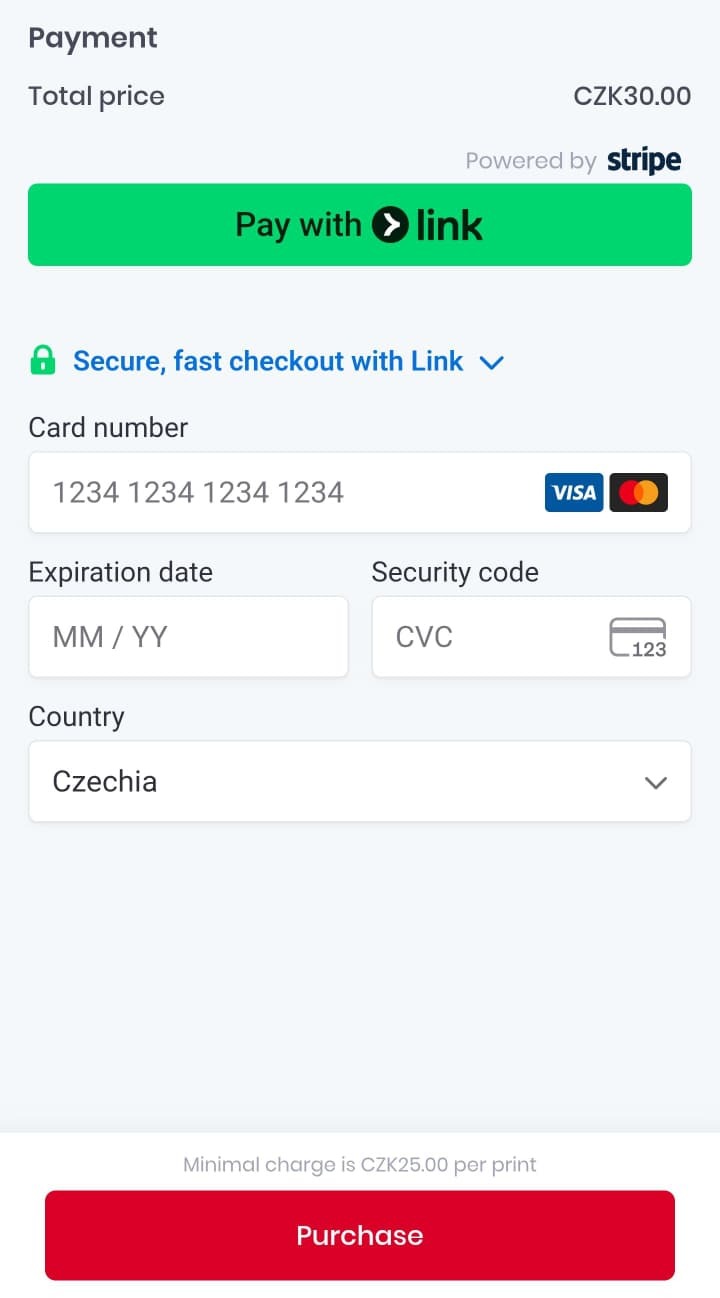Screen dimensions: 720x1298
Task: Click the Country dropdown chevron arrow
Action: coord(656,782)
